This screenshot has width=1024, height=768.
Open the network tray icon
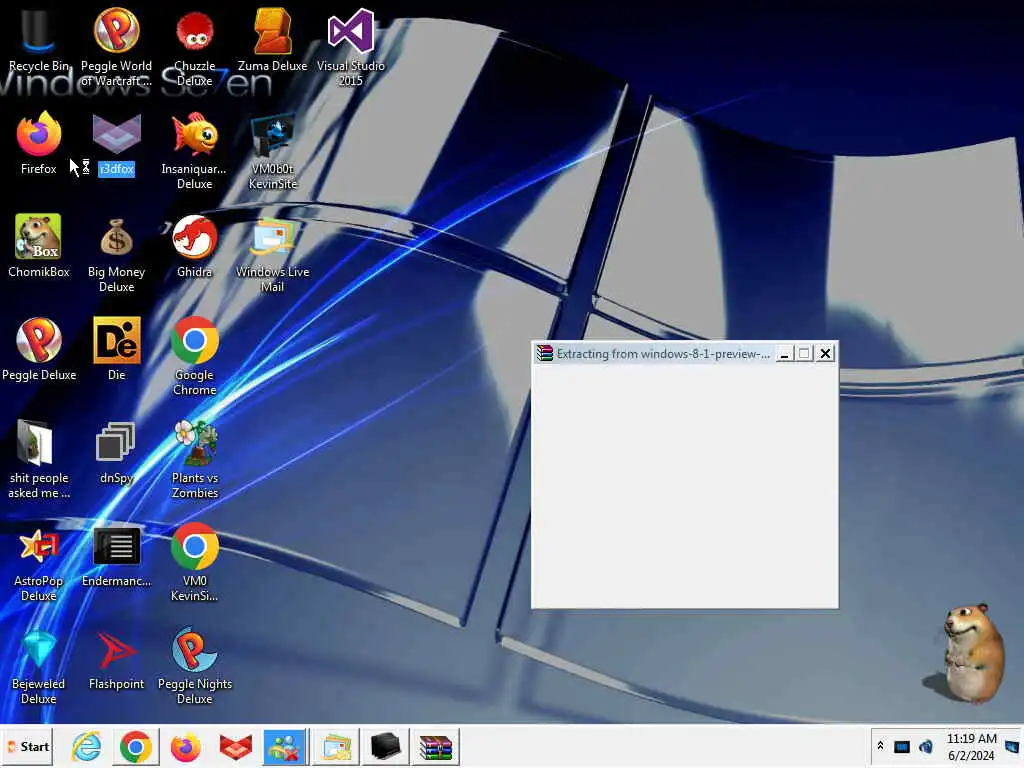pos(902,746)
